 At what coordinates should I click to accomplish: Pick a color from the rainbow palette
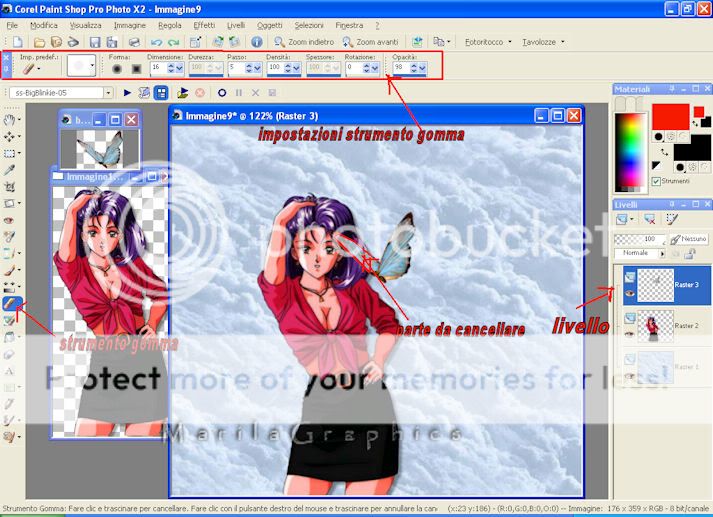click(x=630, y=150)
